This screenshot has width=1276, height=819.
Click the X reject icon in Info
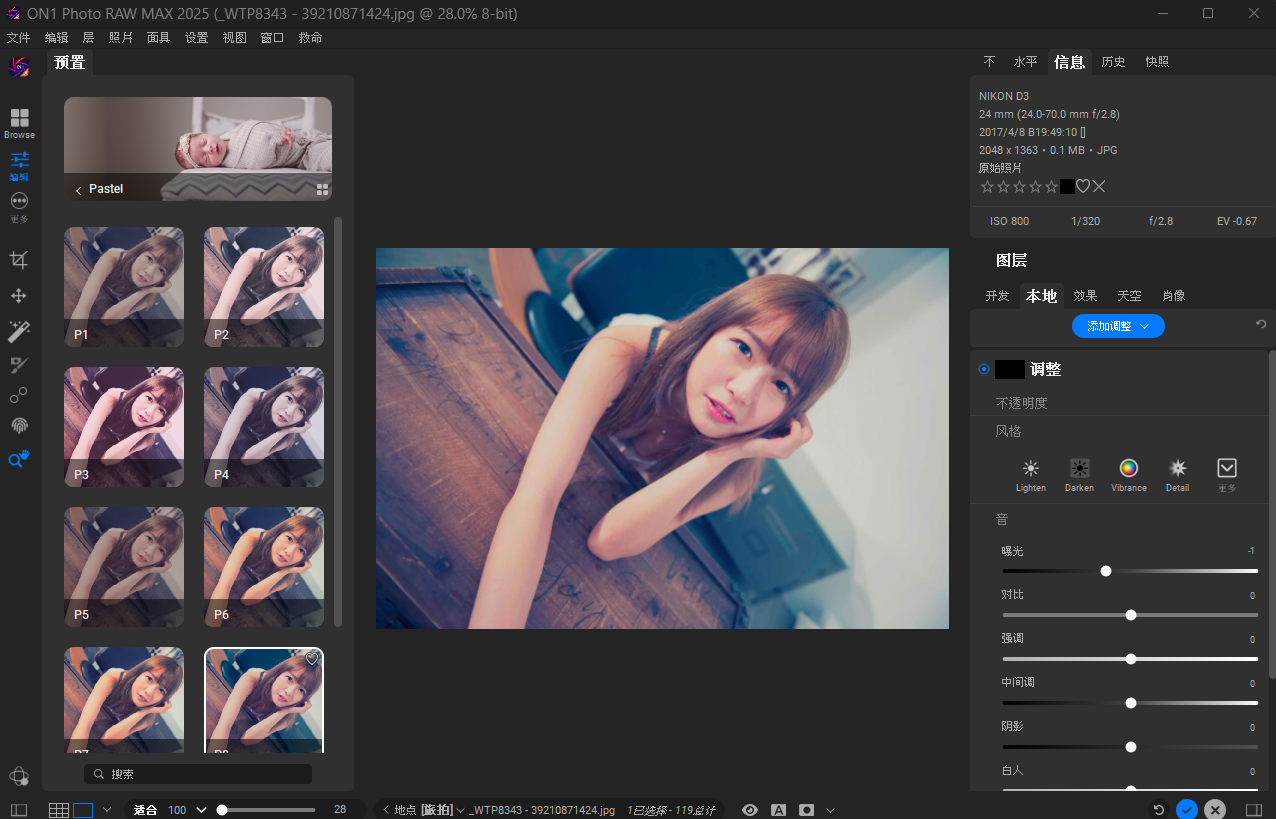pyautogui.click(x=1099, y=186)
